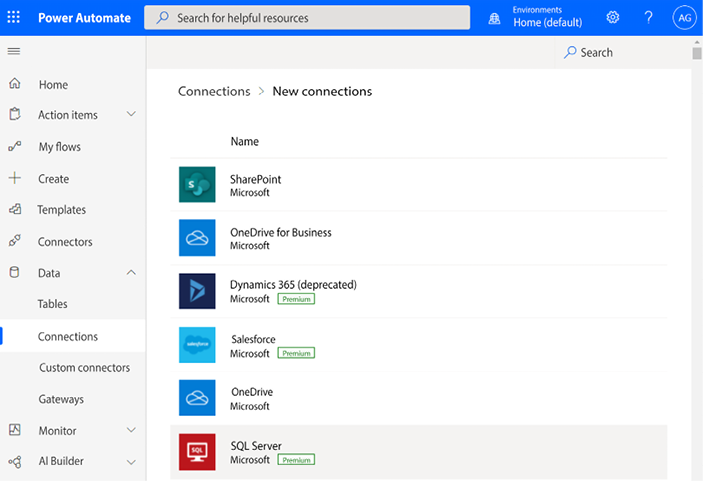This screenshot has width=703, height=481.
Task: Expand the Monitor chevron
Action: coord(131,430)
